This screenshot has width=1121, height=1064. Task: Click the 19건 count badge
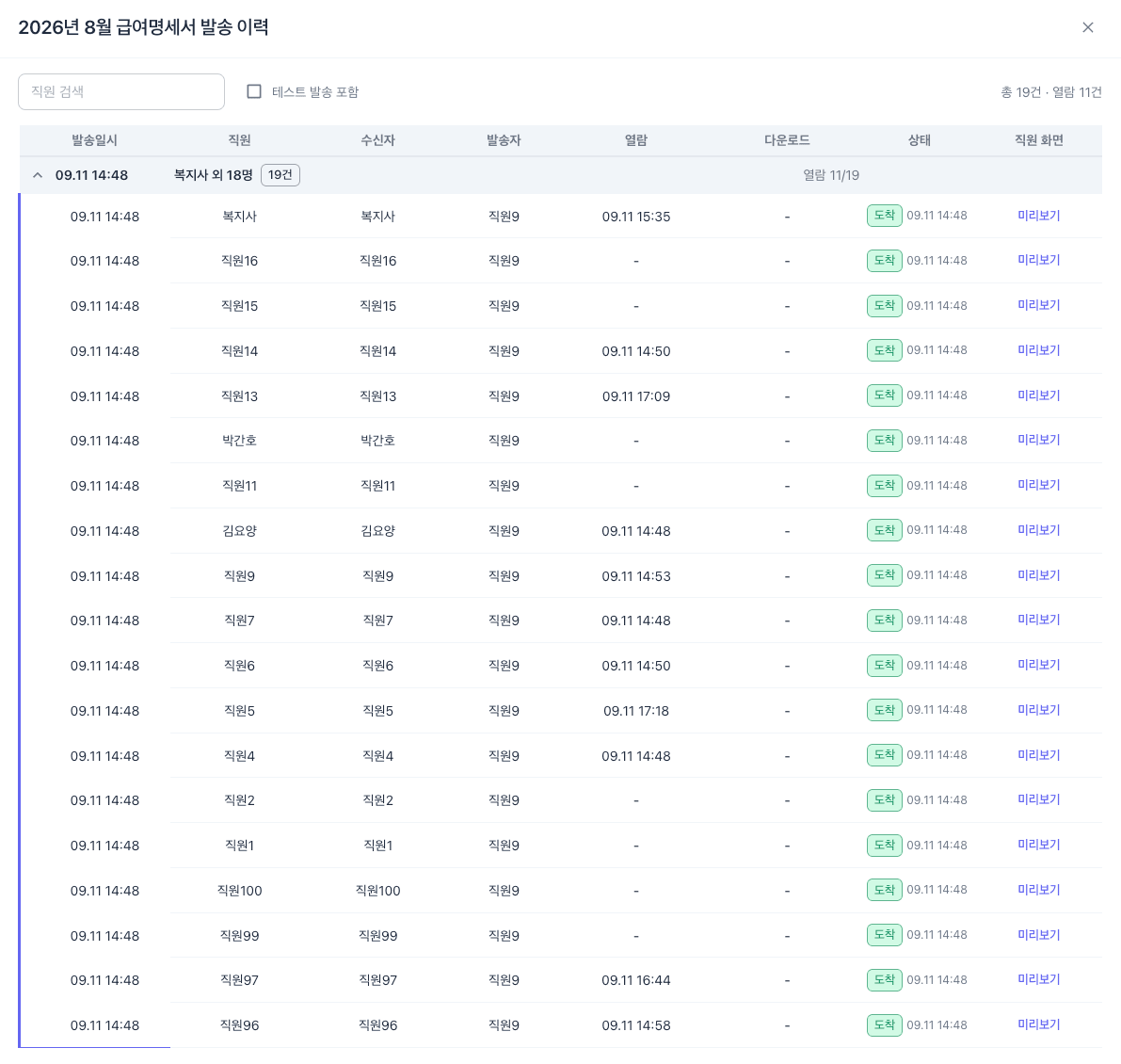[280, 175]
